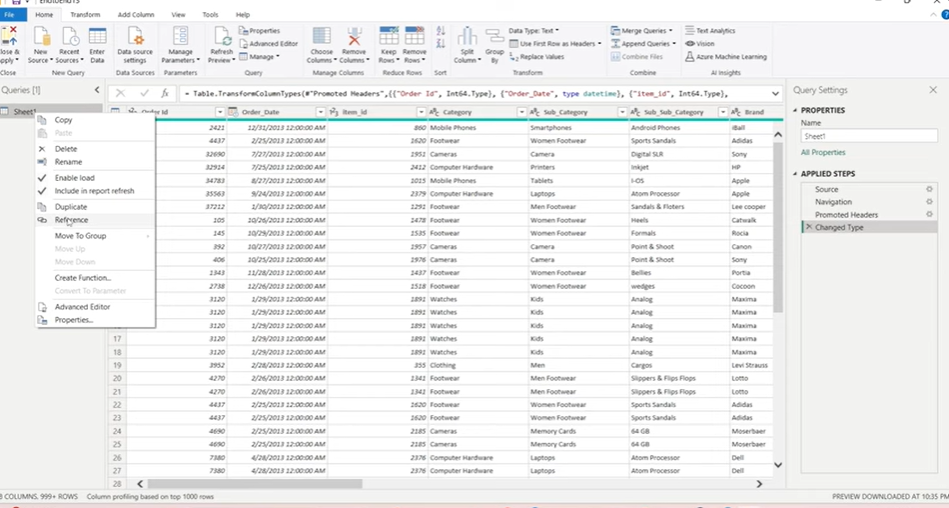Image resolution: width=949 pixels, height=508 pixels.
Task: Open Azure Machine Learning
Action: (x=726, y=57)
